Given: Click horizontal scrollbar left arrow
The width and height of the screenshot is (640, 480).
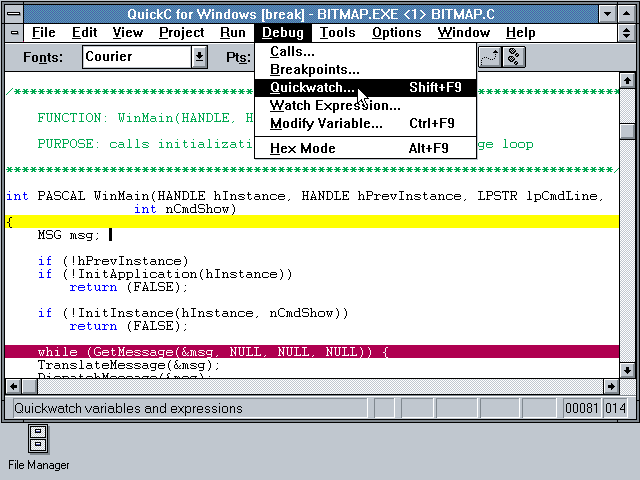Looking at the screenshot, I should click(13, 386).
